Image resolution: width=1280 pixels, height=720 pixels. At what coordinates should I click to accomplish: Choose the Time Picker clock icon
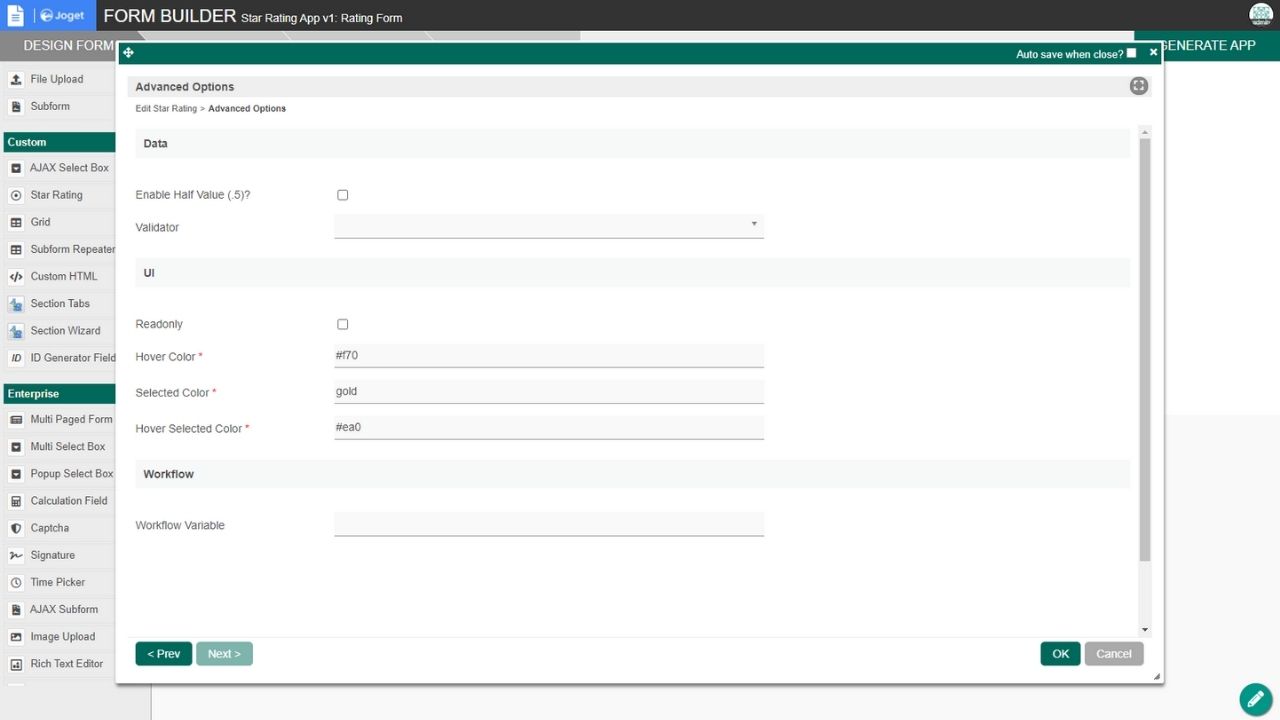(x=16, y=583)
